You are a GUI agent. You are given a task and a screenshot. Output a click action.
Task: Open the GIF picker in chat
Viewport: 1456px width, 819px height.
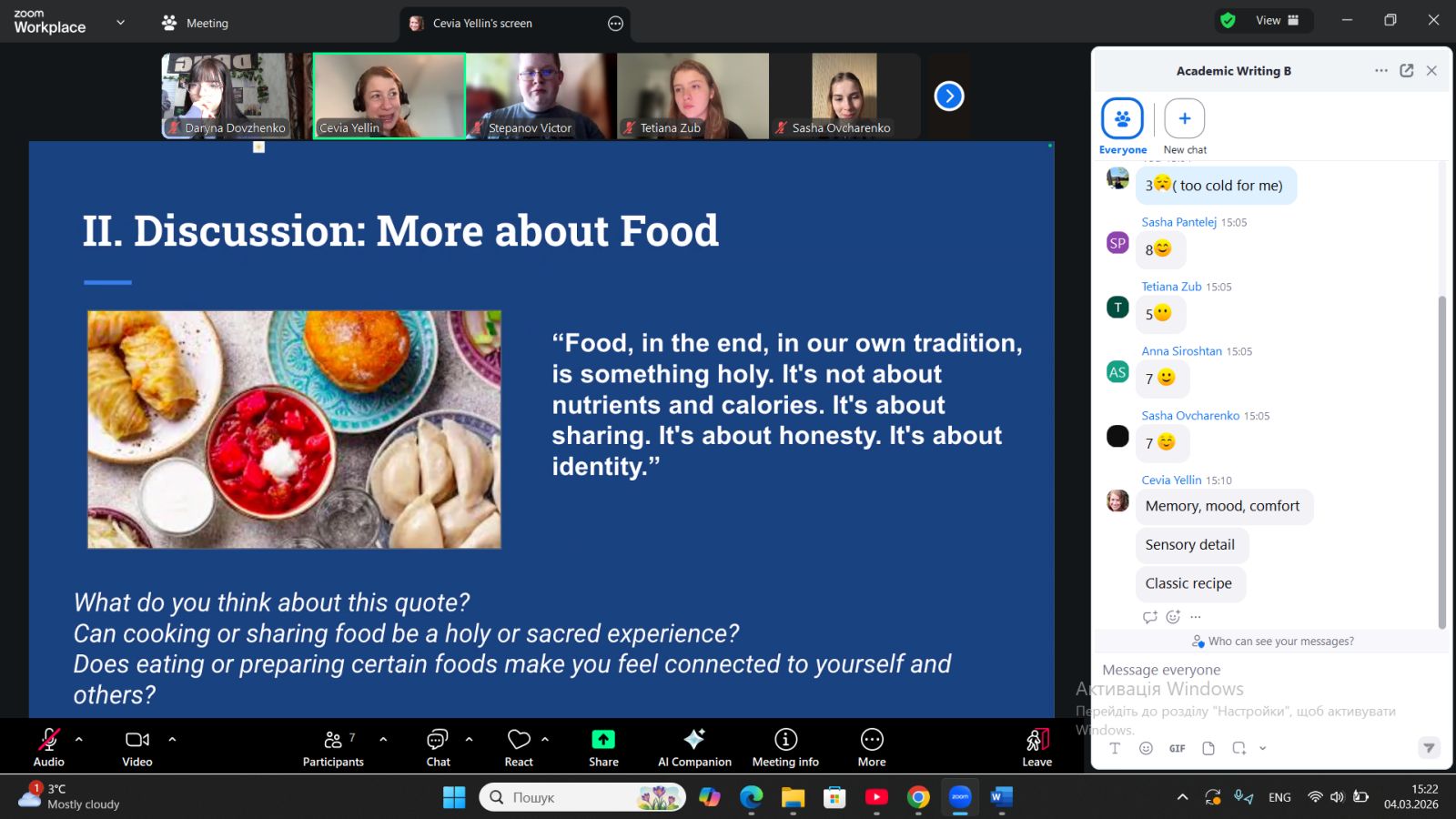click(1177, 748)
